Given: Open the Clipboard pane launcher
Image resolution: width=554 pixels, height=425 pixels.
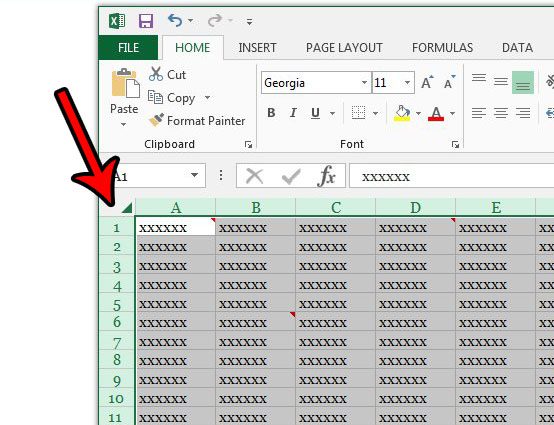Looking at the screenshot, I should coord(248,144).
